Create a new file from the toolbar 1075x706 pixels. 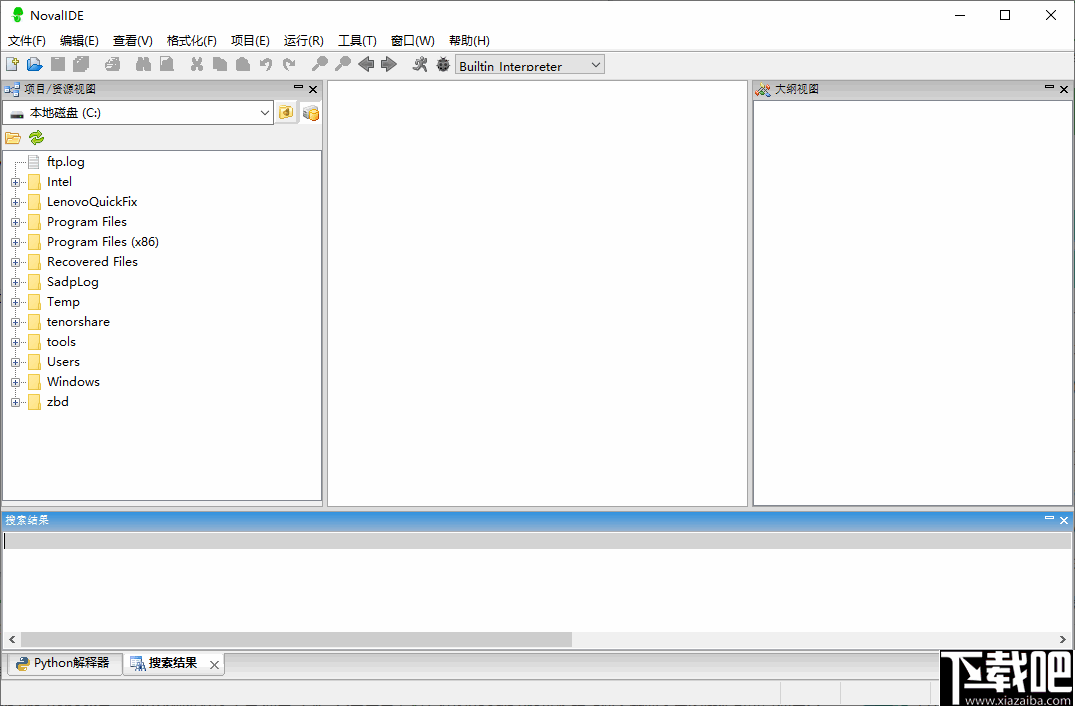(12, 64)
